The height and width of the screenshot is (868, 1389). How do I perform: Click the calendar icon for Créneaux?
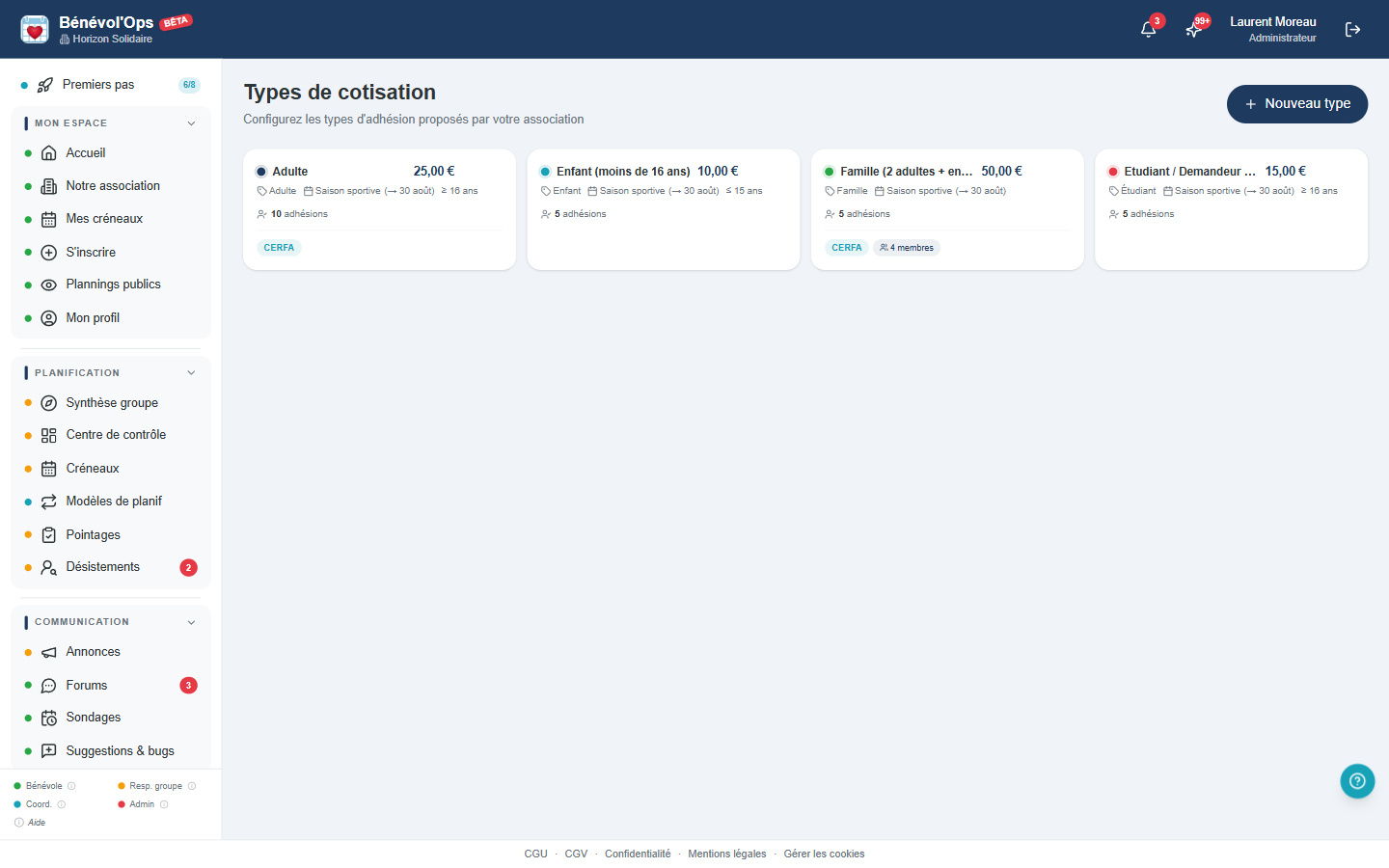click(x=49, y=469)
